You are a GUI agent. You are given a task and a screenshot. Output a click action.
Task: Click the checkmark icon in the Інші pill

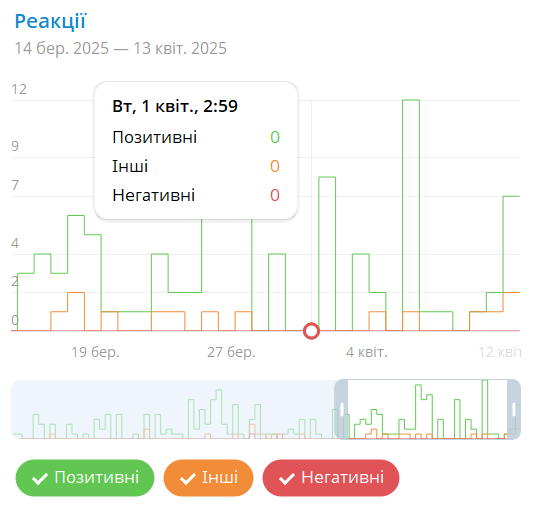(188, 478)
